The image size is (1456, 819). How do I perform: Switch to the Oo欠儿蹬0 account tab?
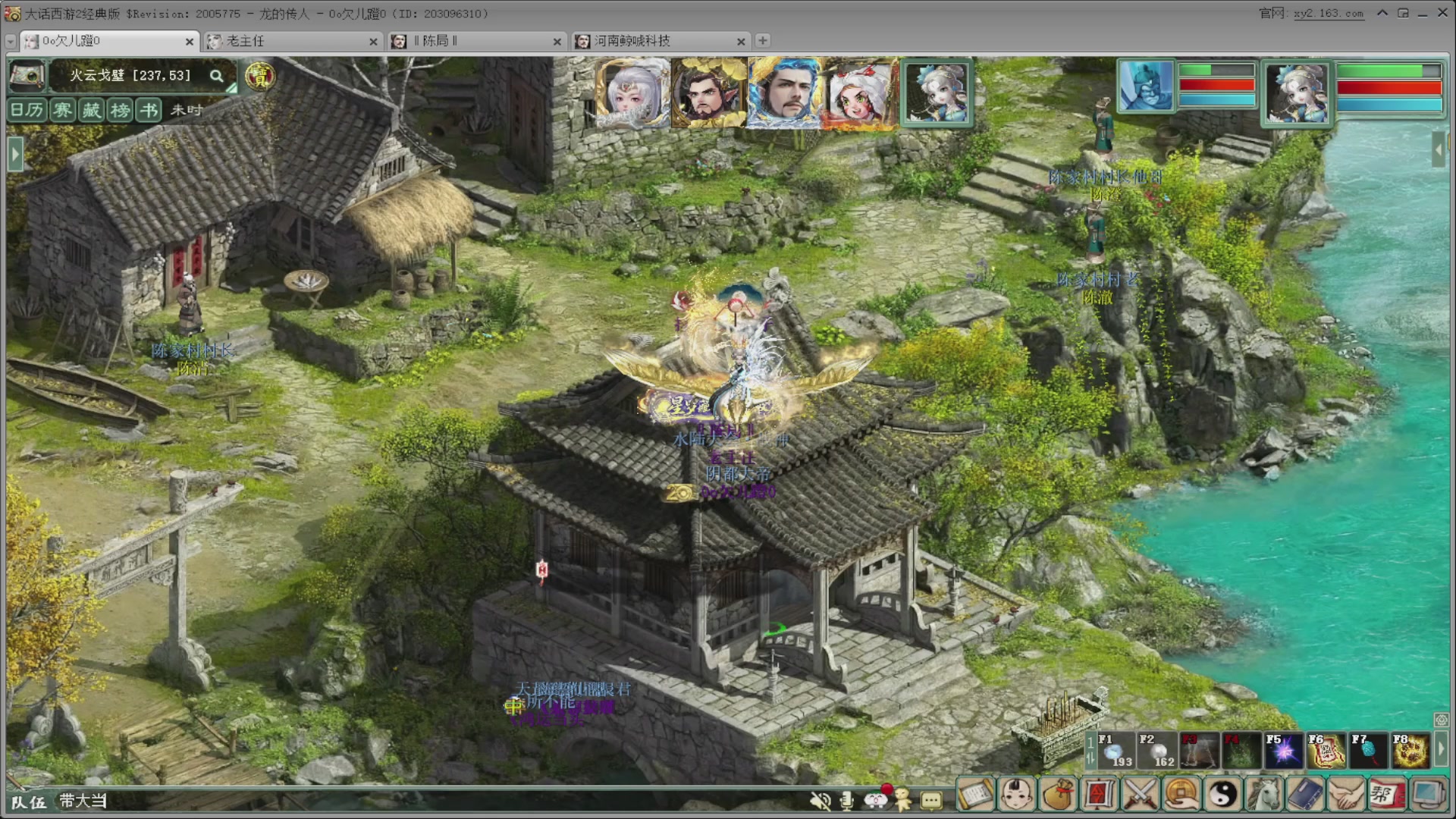[109, 41]
